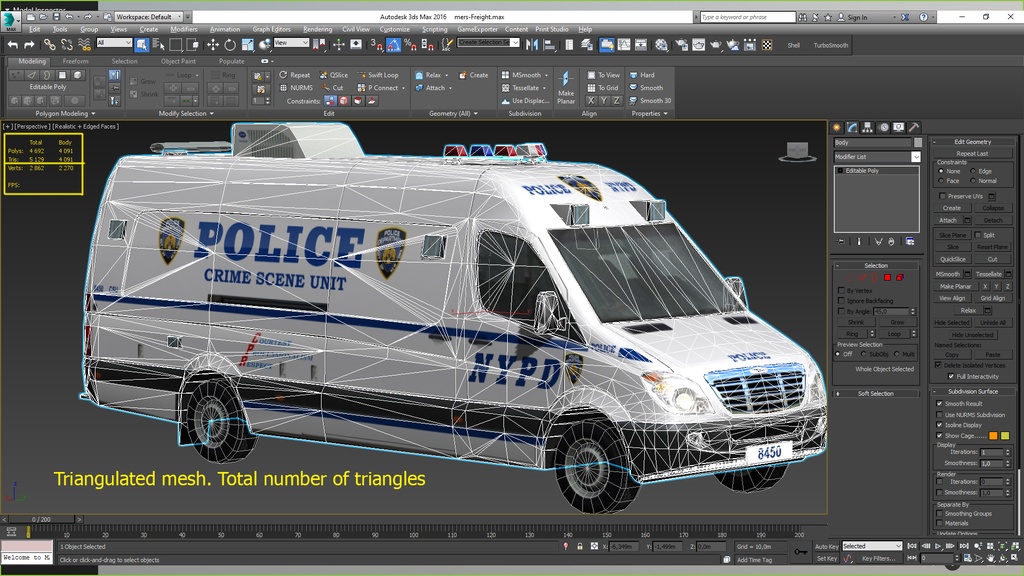The height and width of the screenshot is (576, 1024).
Task: Open the Material Editor
Action: click(660, 45)
